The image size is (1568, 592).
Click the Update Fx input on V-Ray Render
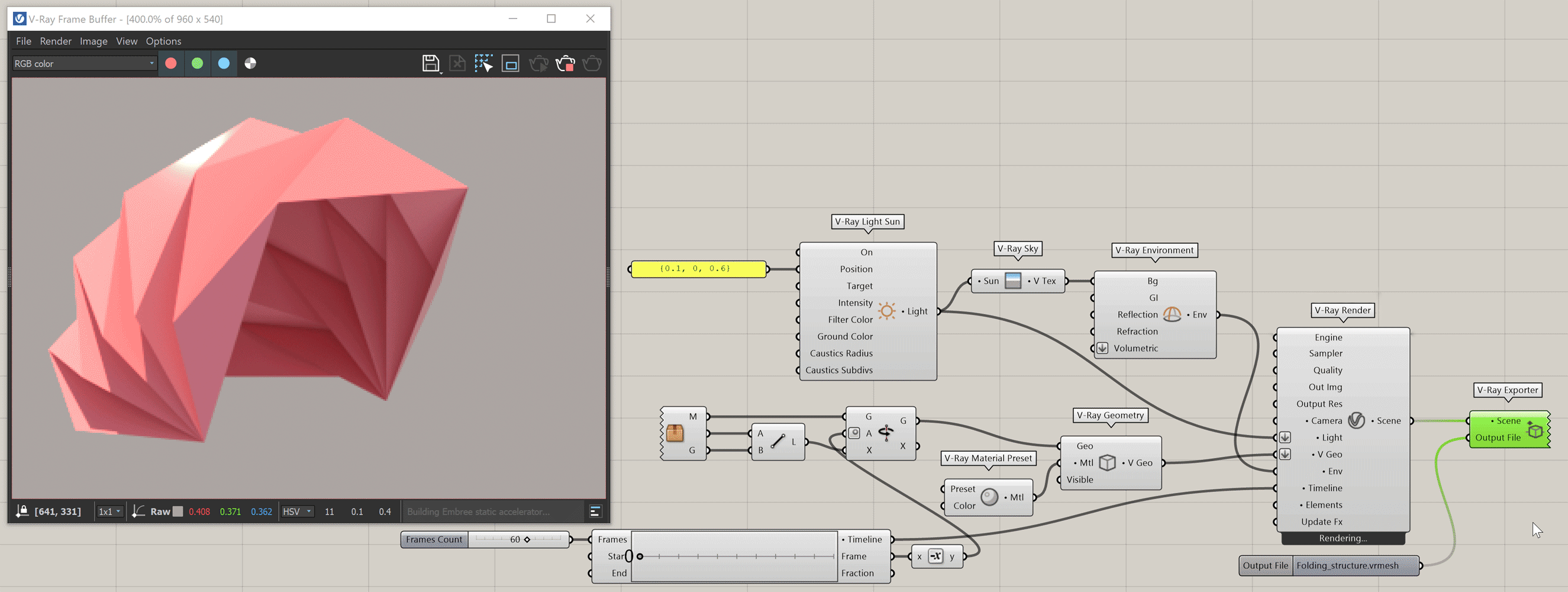tap(1321, 522)
